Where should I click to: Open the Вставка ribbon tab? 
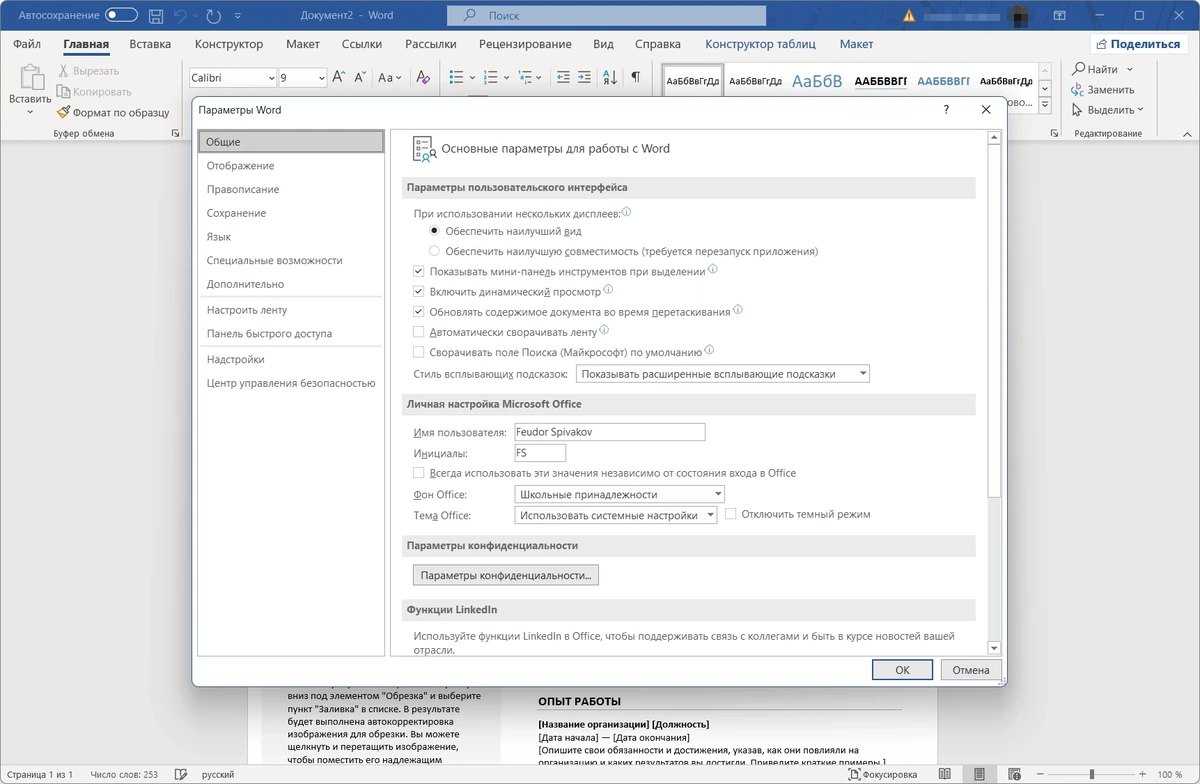150,44
